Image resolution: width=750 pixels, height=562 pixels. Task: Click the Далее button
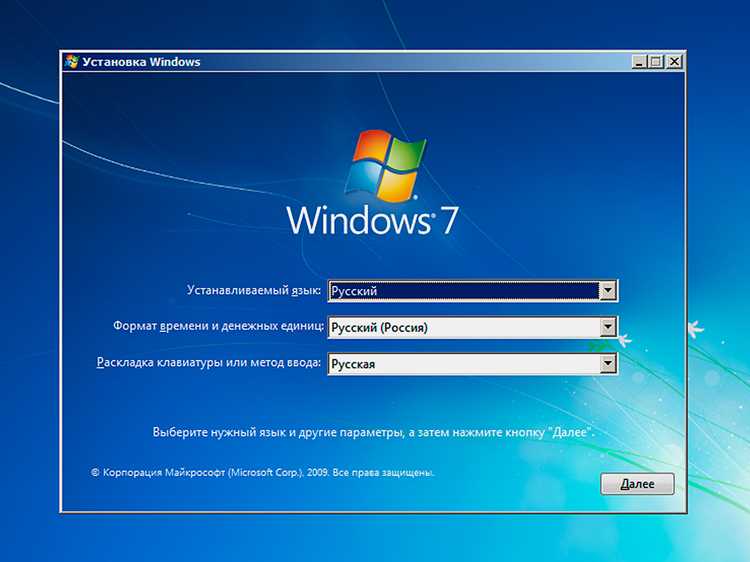tap(637, 484)
